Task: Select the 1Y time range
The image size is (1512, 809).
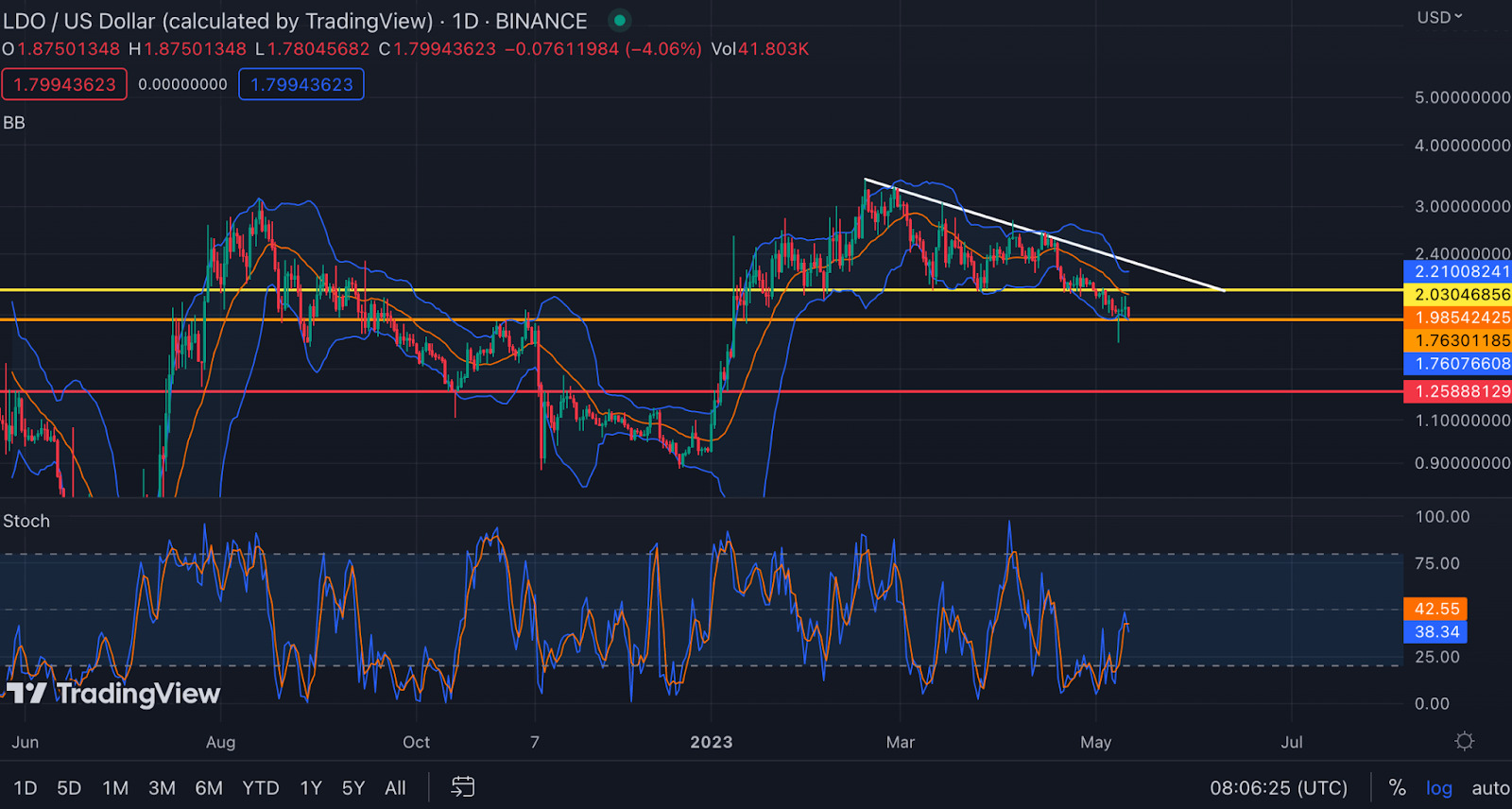Action: pos(311,787)
